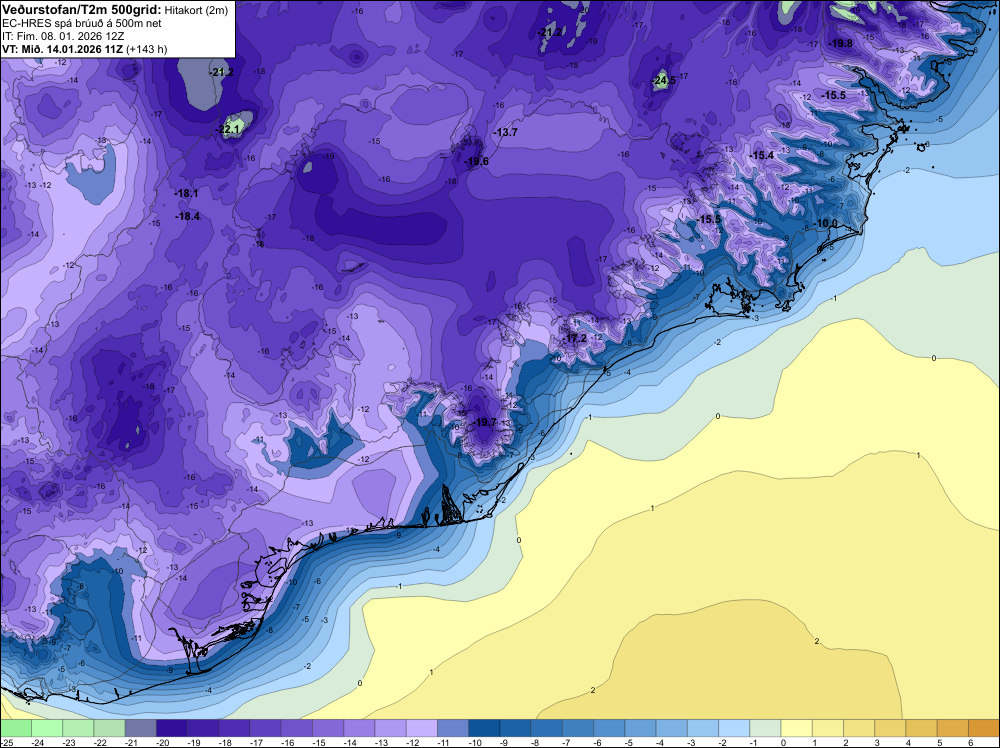
Task: Click the "Hitakort (2m)" header label
Action: pos(196,10)
